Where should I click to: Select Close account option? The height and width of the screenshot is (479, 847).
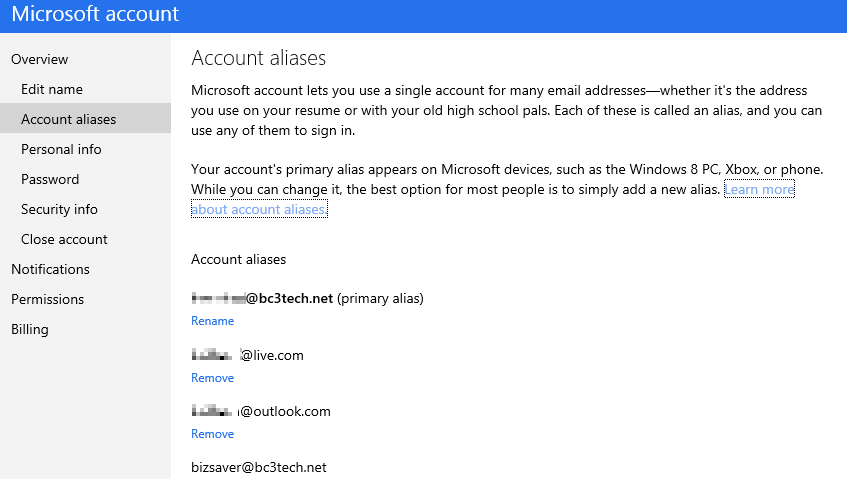tap(64, 239)
